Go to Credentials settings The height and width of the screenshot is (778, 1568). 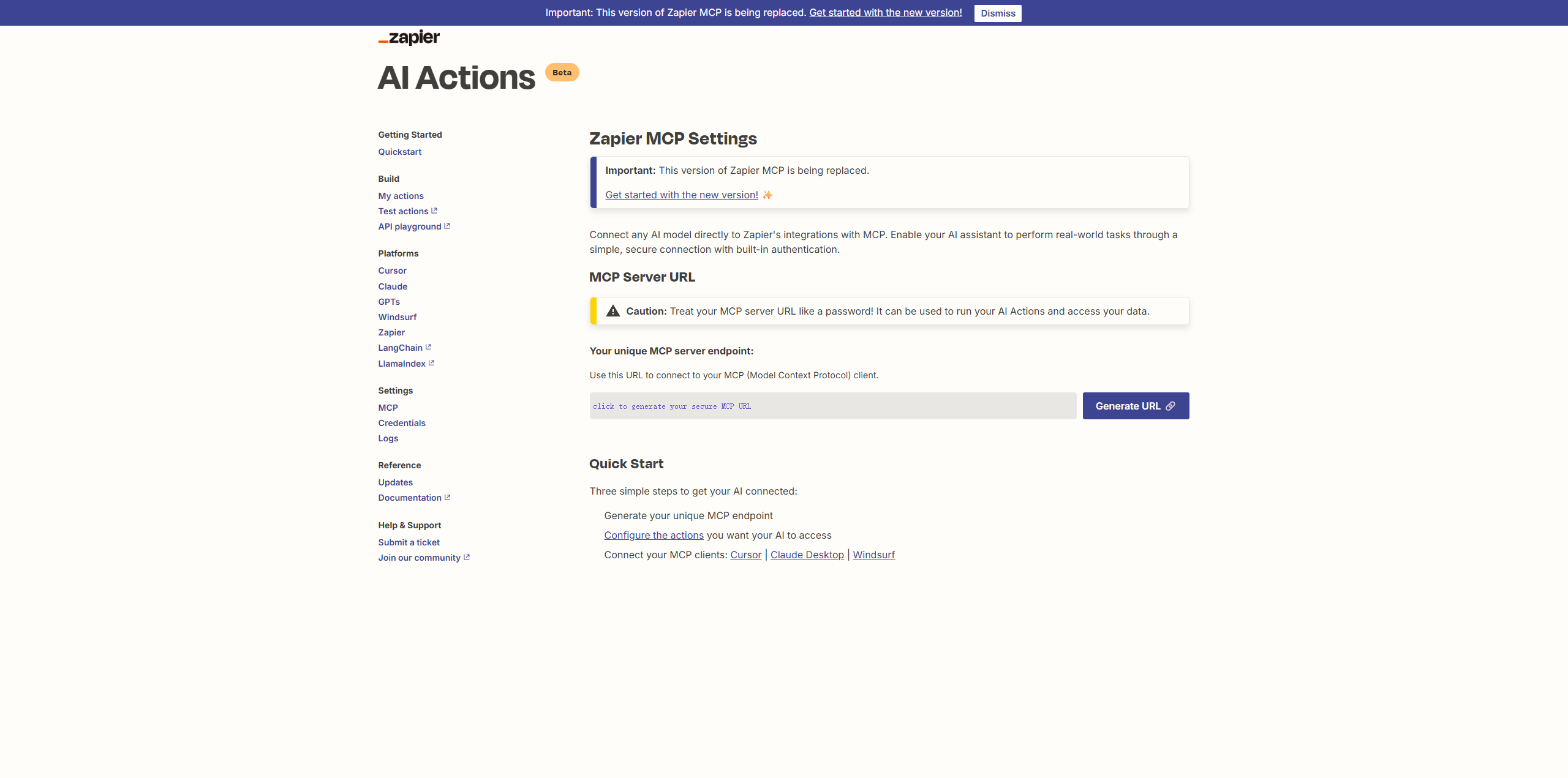coord(401,423)
